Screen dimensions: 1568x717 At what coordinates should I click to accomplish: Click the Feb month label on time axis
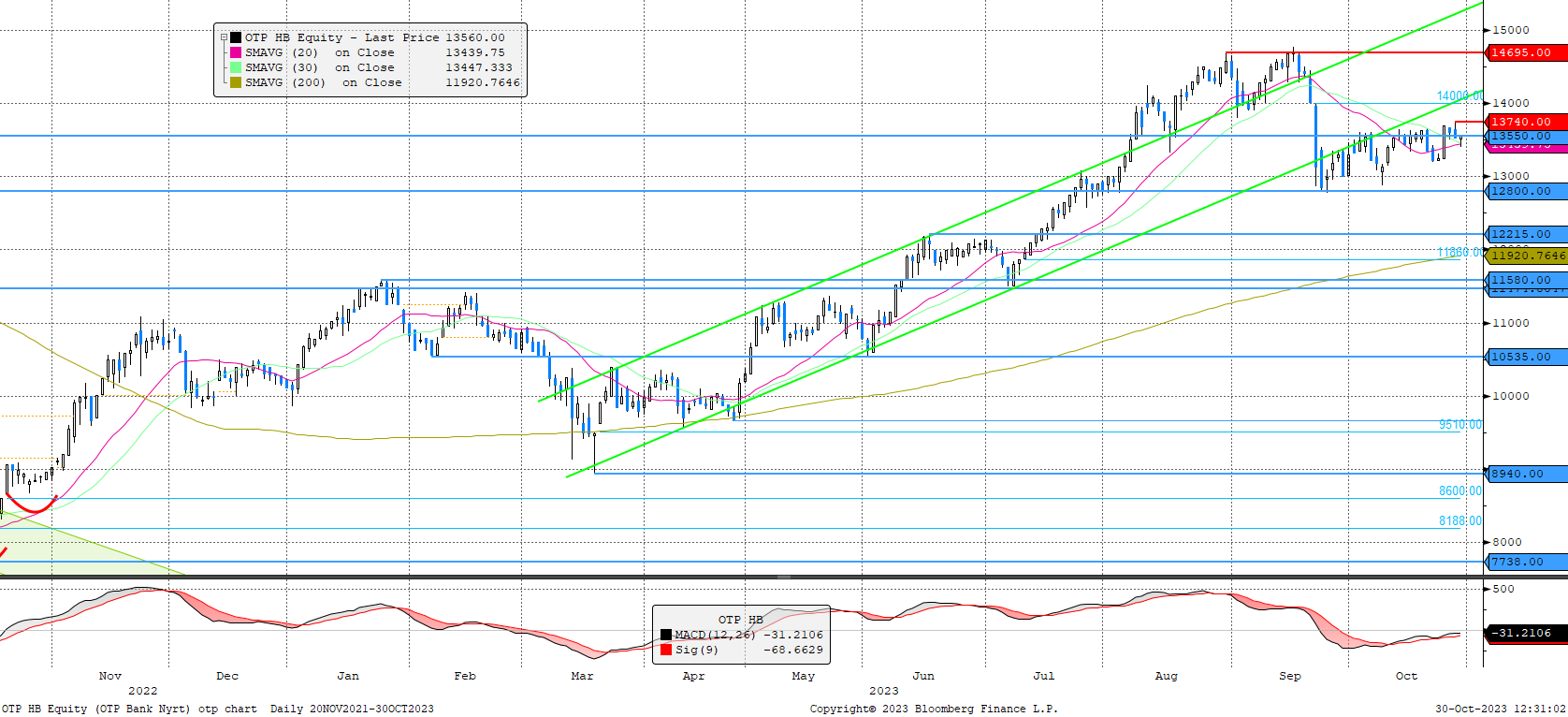click(x=465, y=676)
